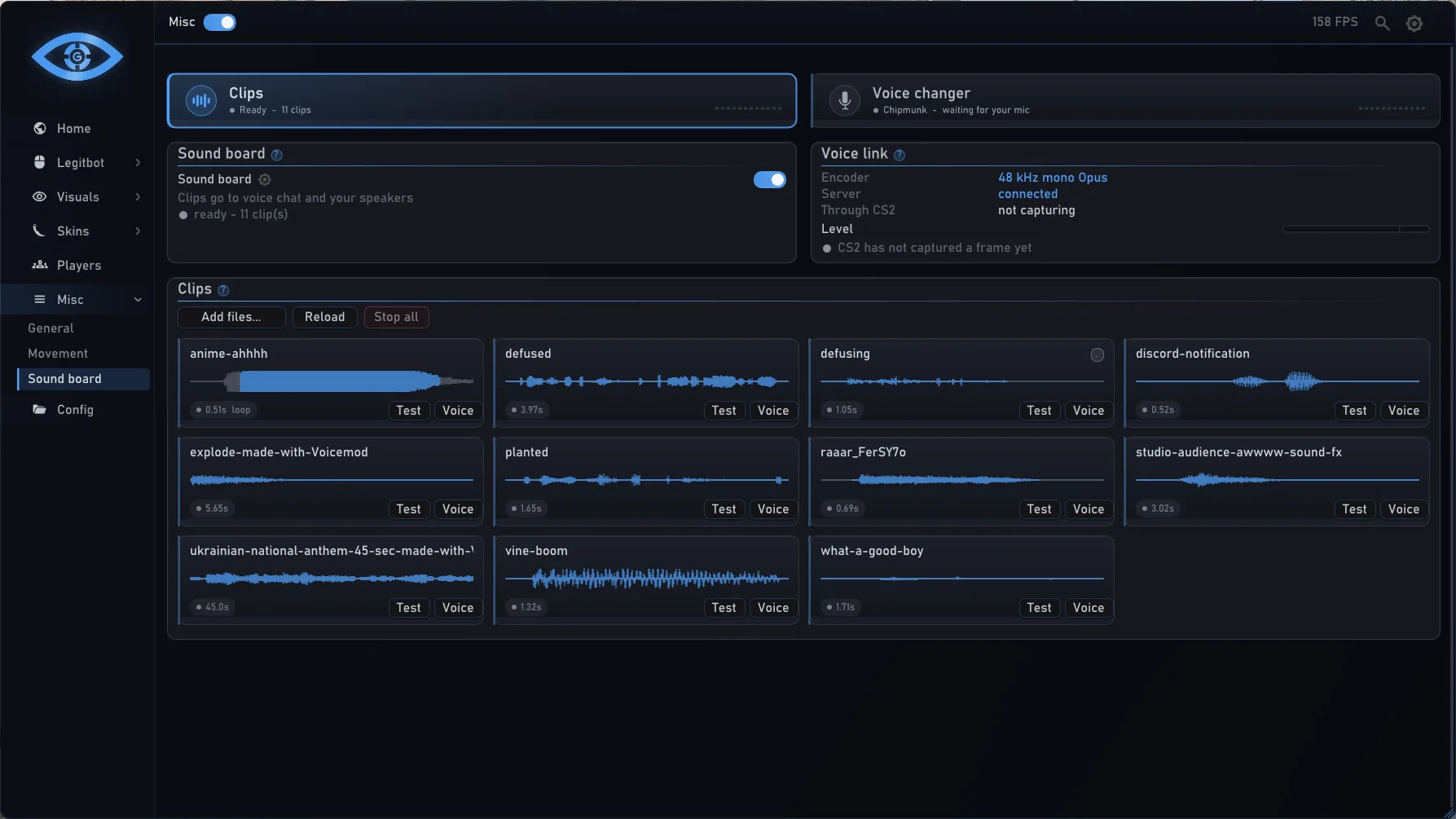Image resolution: width=1456 pixels, height=819 pixels.
Task: Expand the Visuals submenu chevron
Action: 138,196
